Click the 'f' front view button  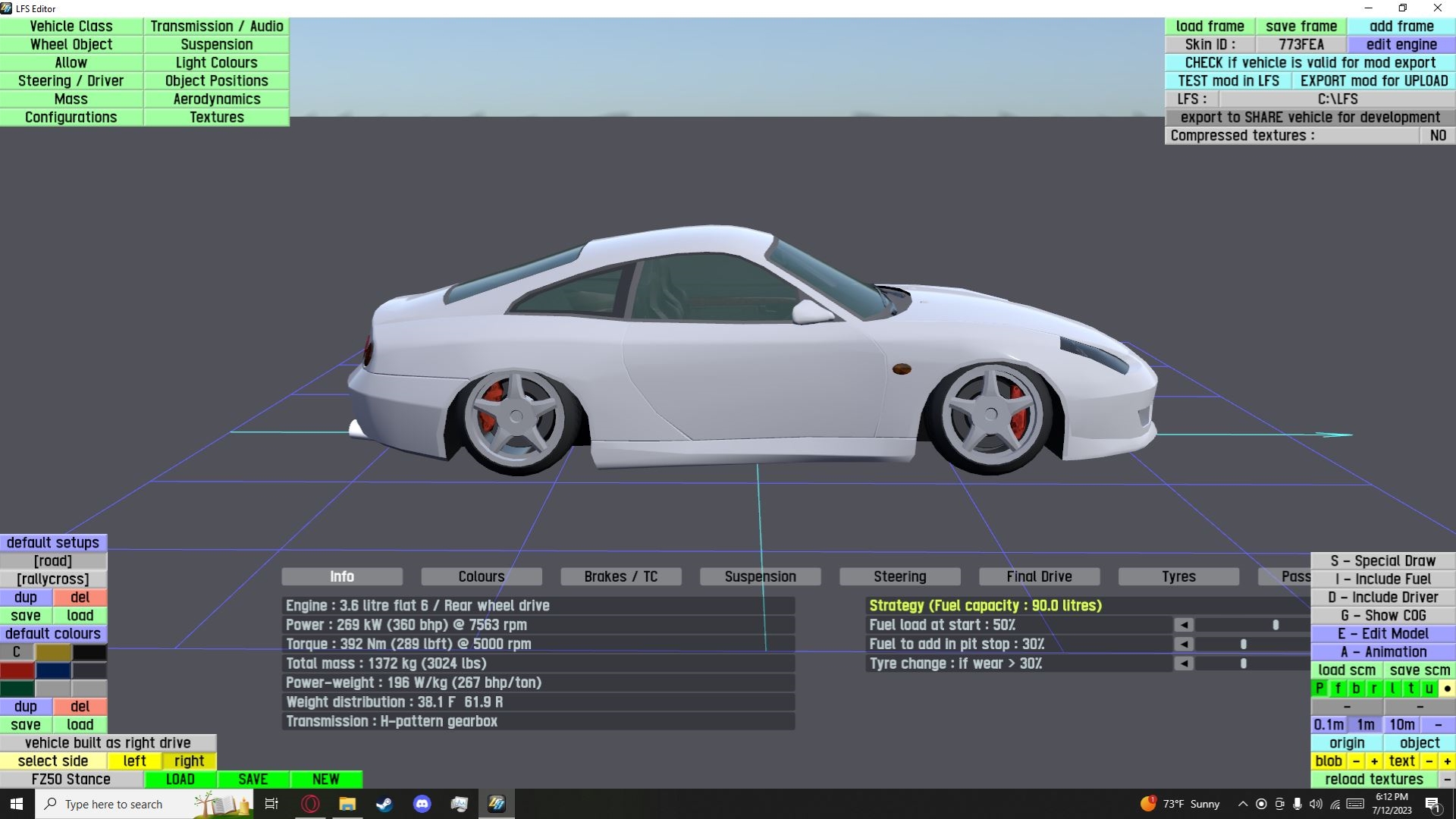tap(1338, 689)
